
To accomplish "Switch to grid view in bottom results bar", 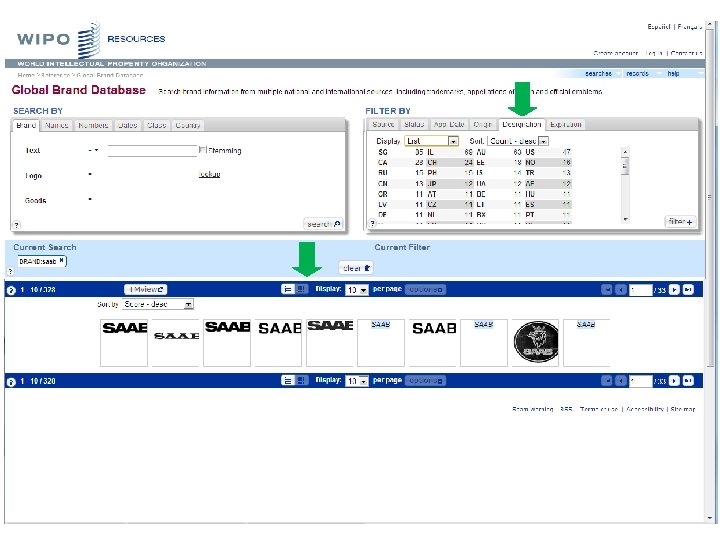I will [x=301, y=380].
